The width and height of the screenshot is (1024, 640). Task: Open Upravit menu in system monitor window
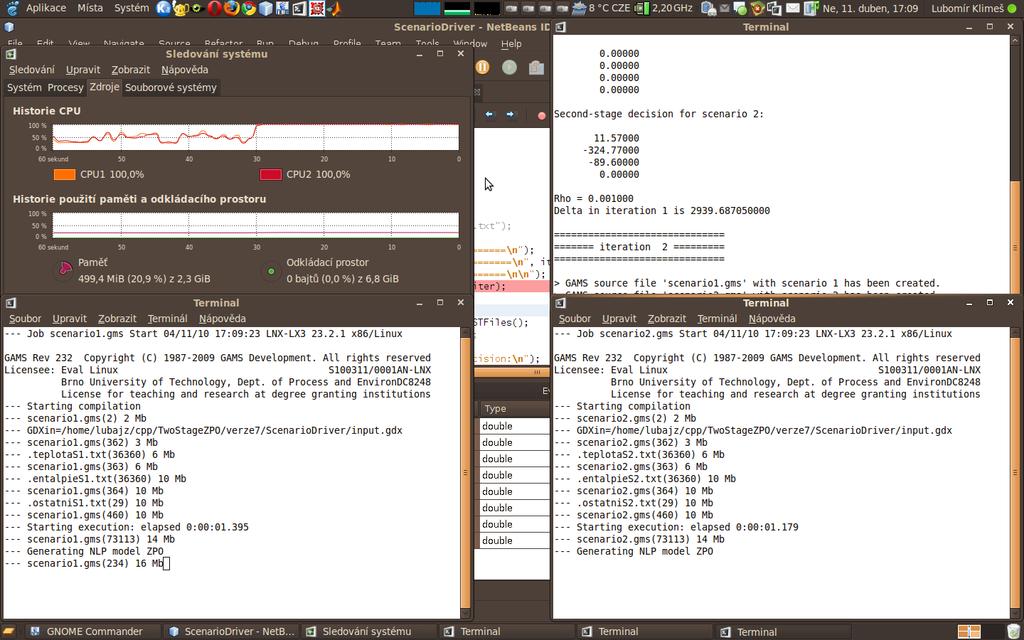83,70
